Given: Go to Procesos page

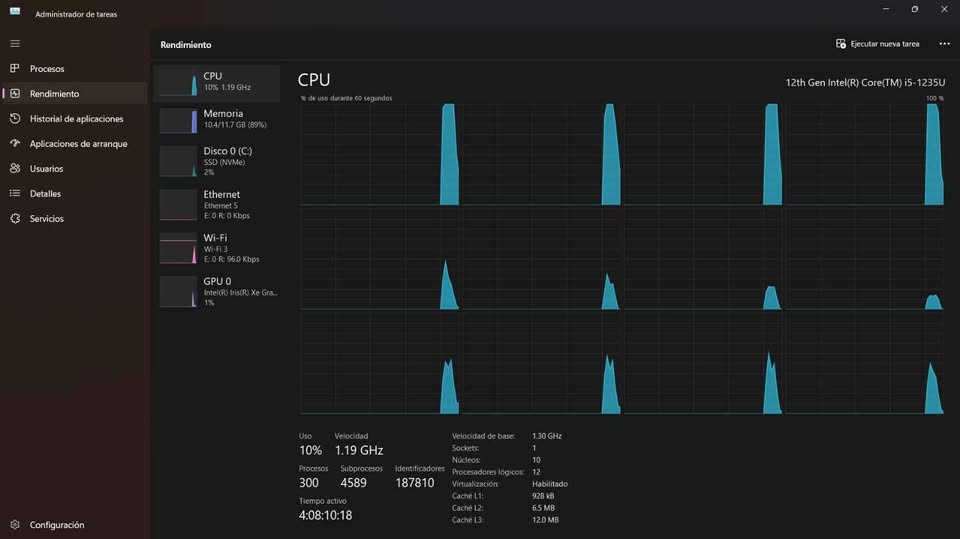Looking at the screenshot, I should coord(75,69).
